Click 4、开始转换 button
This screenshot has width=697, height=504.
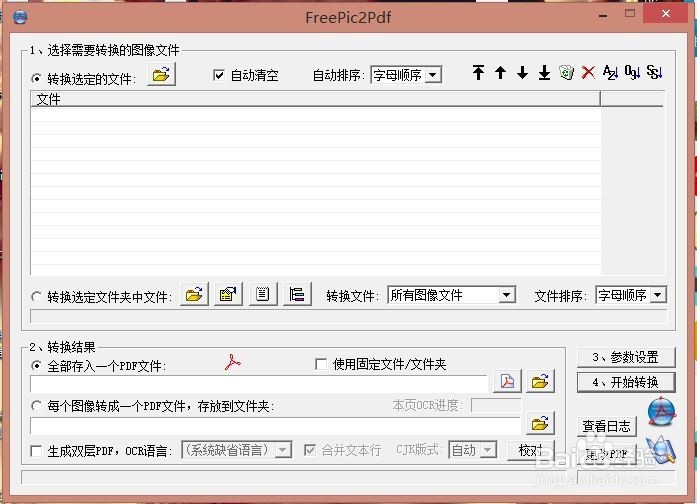click(626, 382)
